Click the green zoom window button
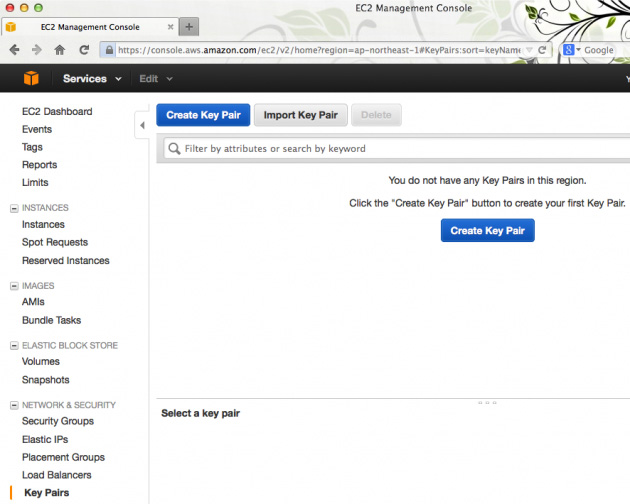630x504 pixels. tap(38, 8)
